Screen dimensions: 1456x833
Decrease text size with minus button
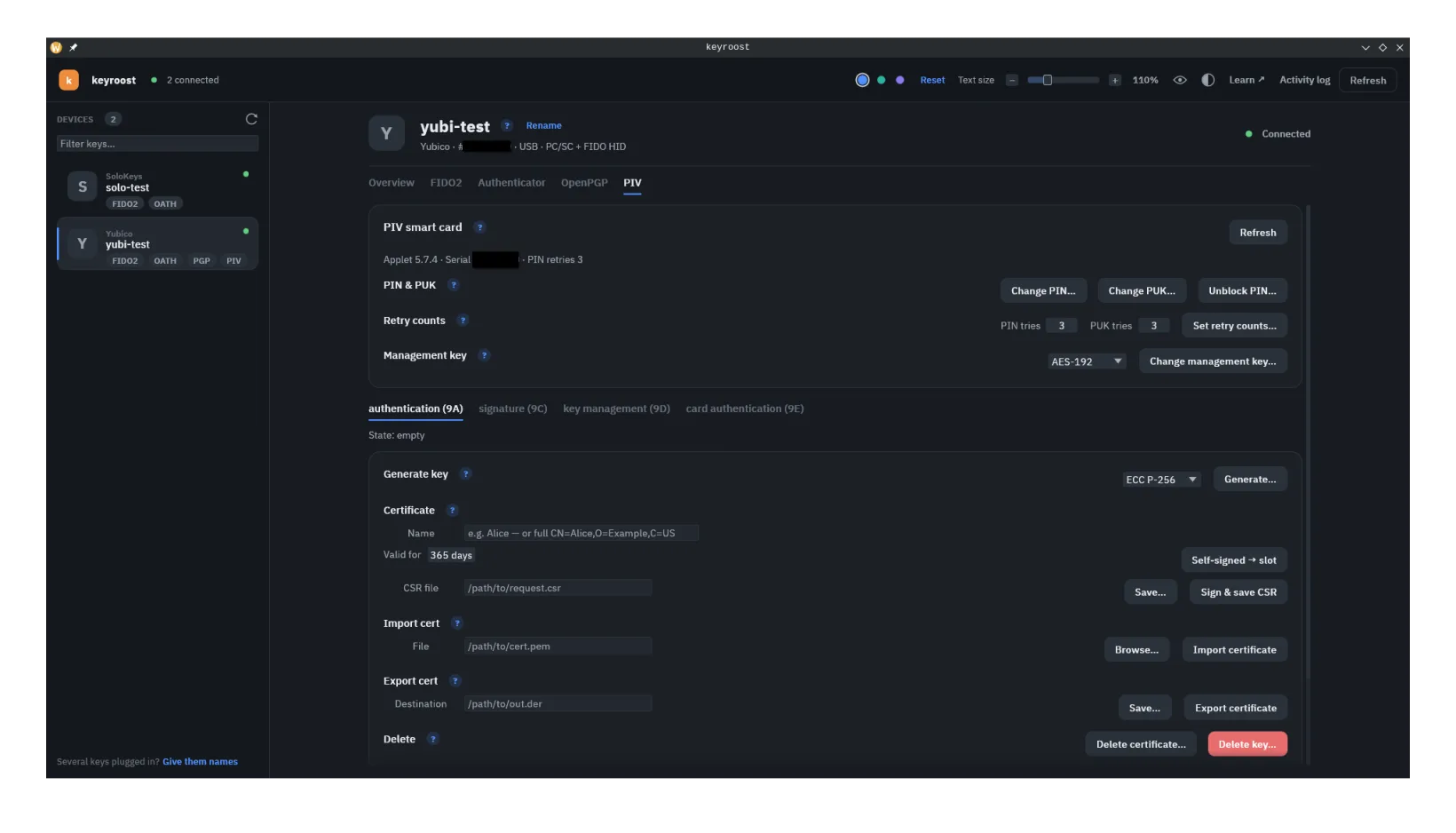1011,80
